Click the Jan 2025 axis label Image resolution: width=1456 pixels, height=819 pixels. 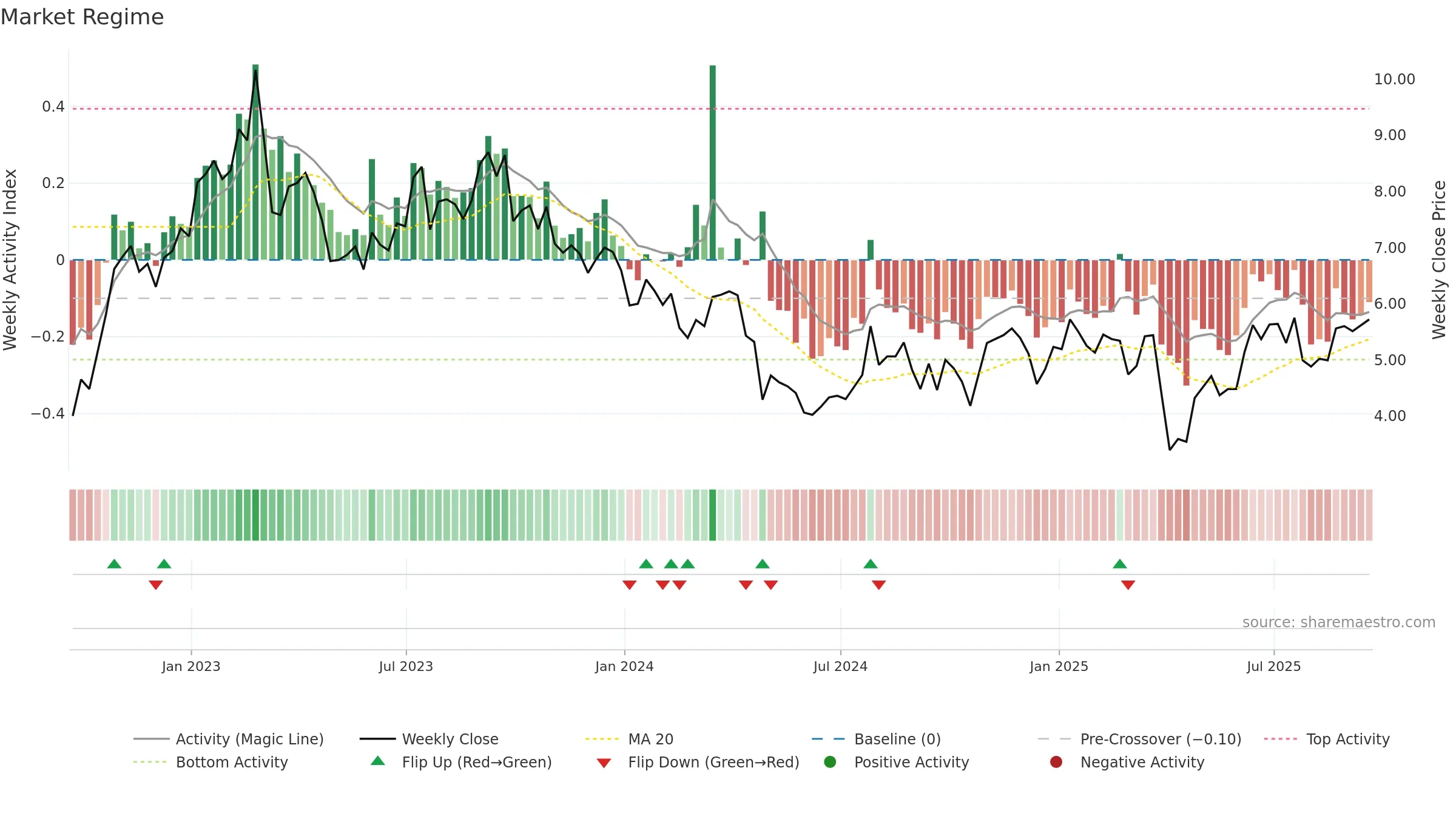tap(1059, 667)
